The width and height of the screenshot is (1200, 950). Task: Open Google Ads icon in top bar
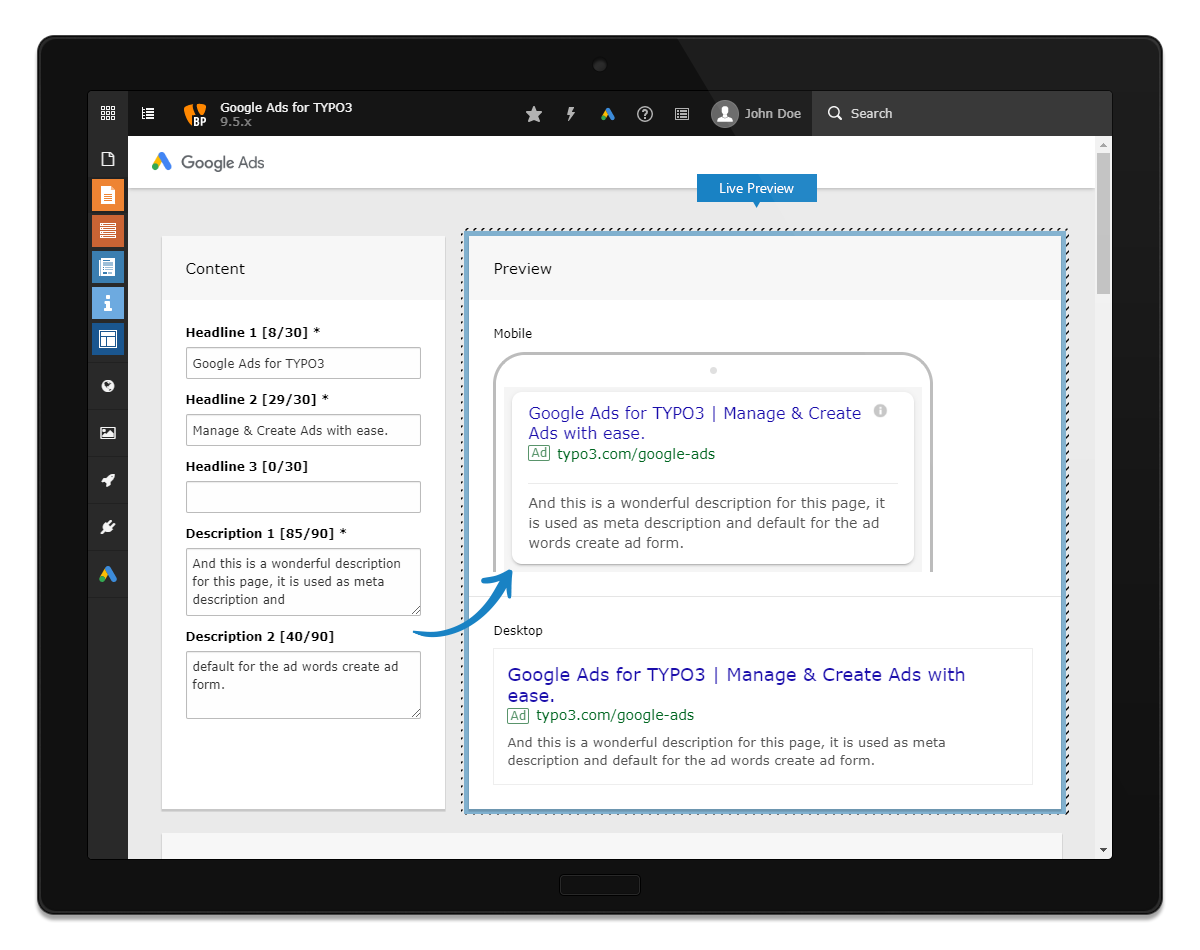[607, 114]
